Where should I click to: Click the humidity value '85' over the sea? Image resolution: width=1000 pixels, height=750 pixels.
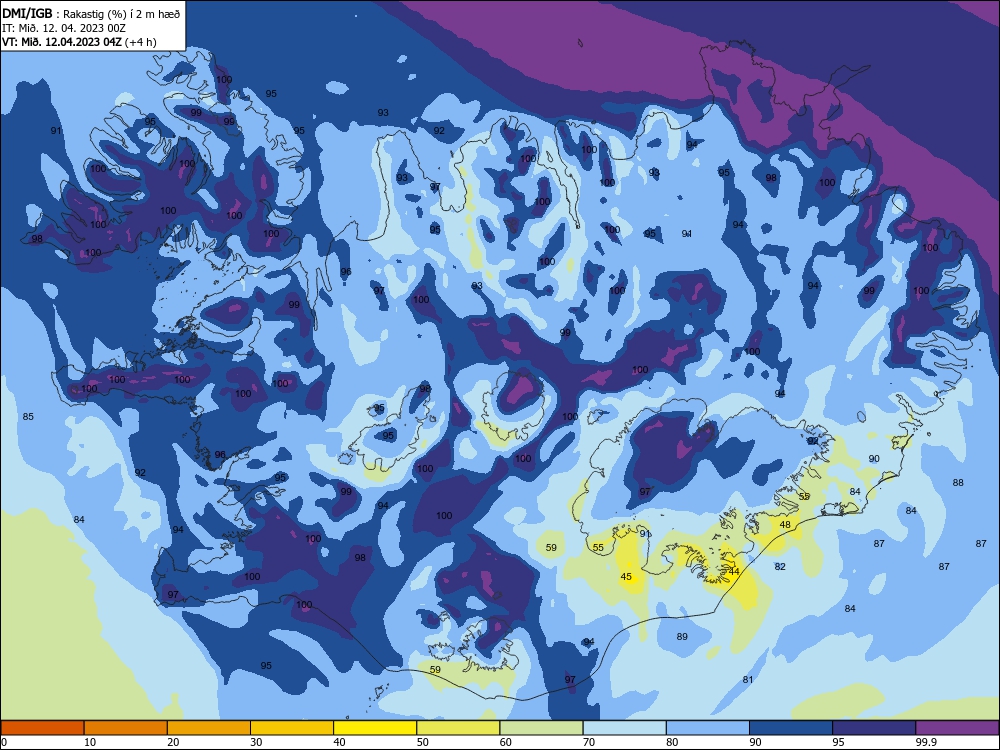click(28, 416)
